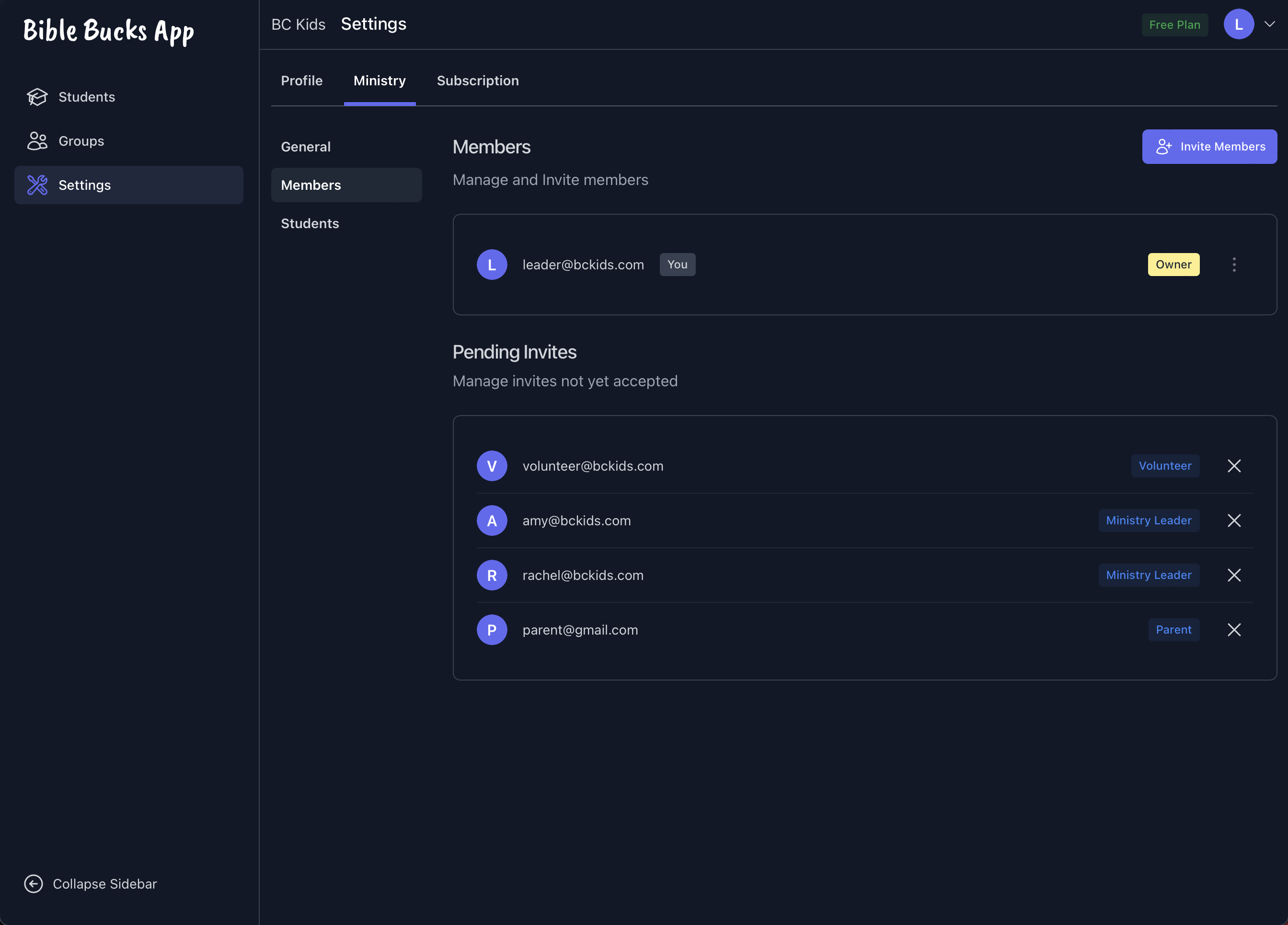
Task: Revoke the parent@gmail.com invite
Action: click(x=1233, y=630)
